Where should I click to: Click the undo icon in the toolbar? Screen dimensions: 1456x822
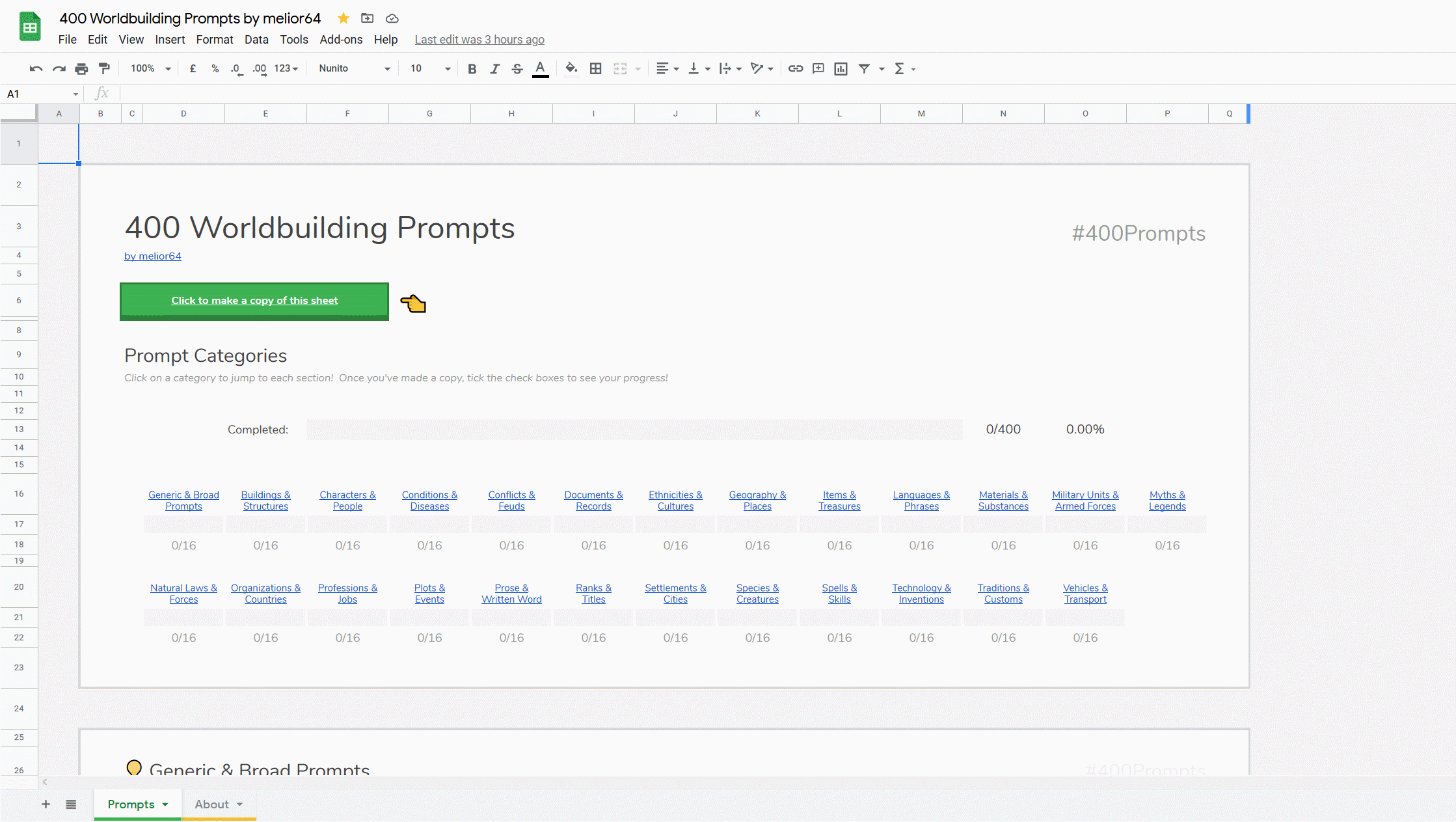click(x=36, y=68)
